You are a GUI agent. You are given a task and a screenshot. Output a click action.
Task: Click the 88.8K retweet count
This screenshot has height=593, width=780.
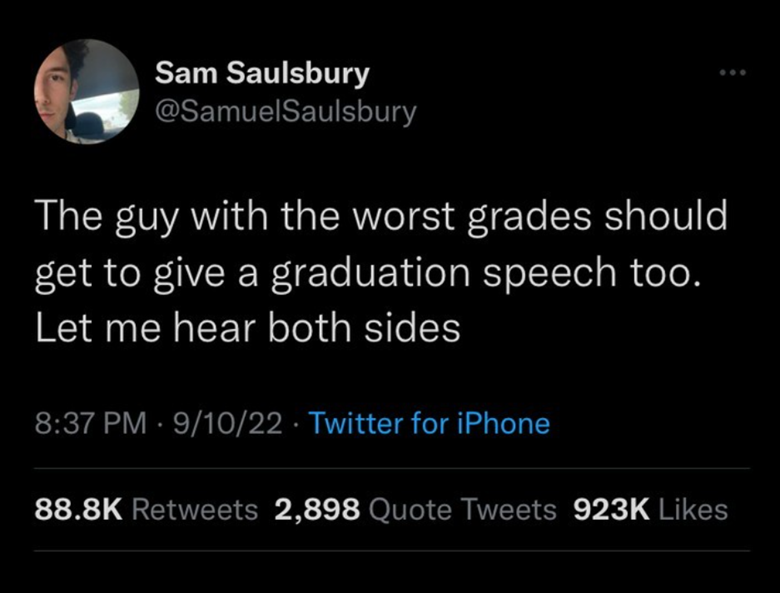[78, 510]
